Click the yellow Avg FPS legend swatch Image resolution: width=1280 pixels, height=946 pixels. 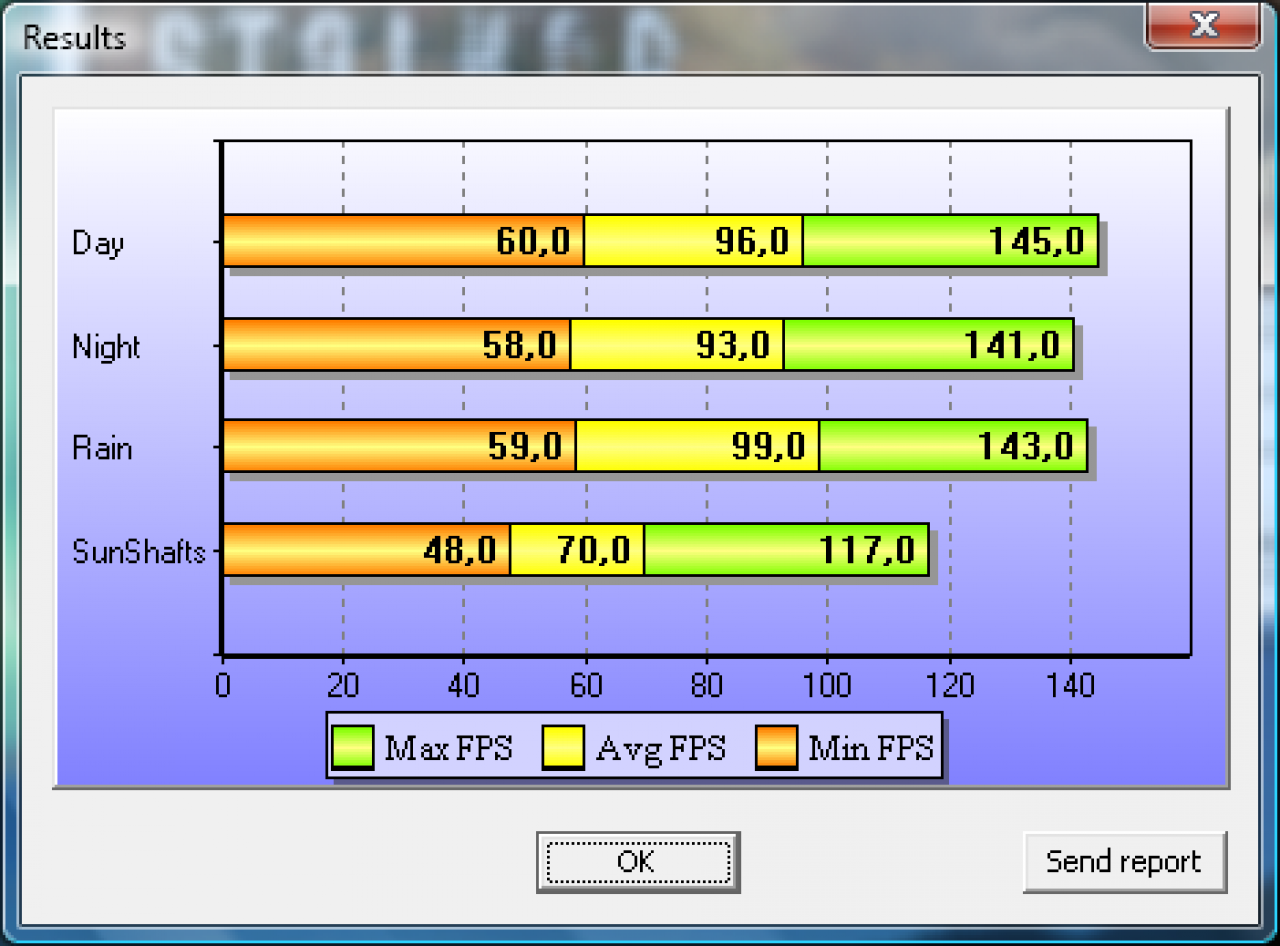(x=563, y=748)
